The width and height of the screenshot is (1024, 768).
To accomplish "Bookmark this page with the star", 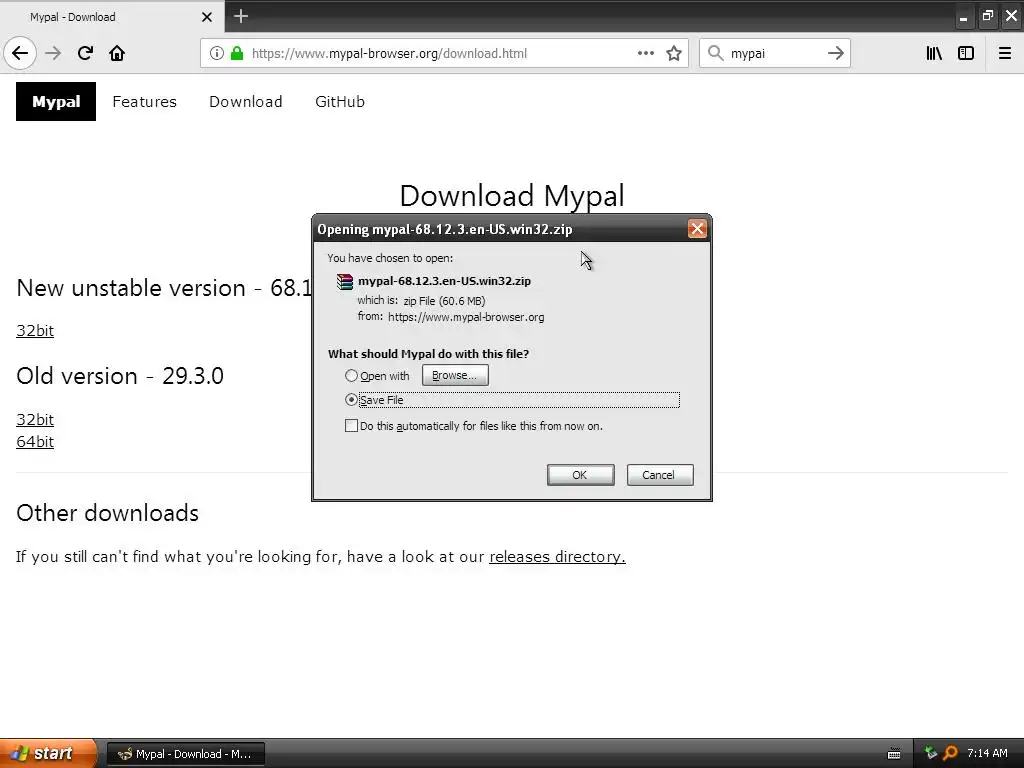I will click(x=674, y=53).
